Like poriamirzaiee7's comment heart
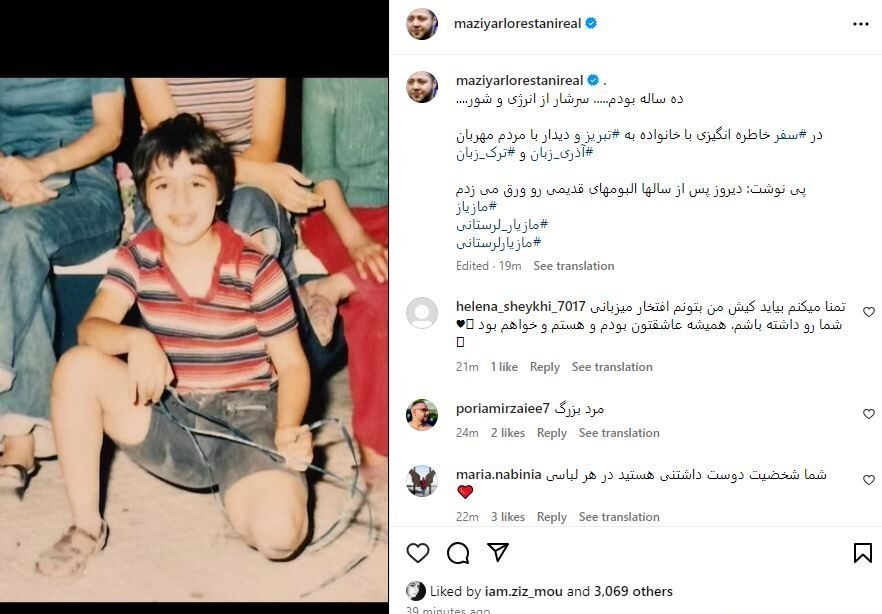This screenshot has height=614, width=882. pyautogui.click(x=868, y=414)
